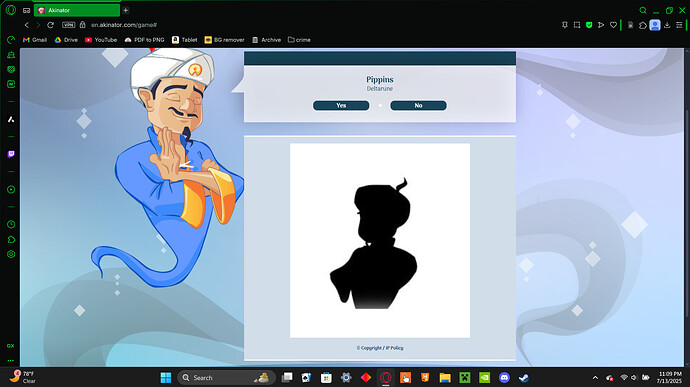
Task: Open the workspaces/tab islands icon beside the tab
Action: (x=26, y=10)
